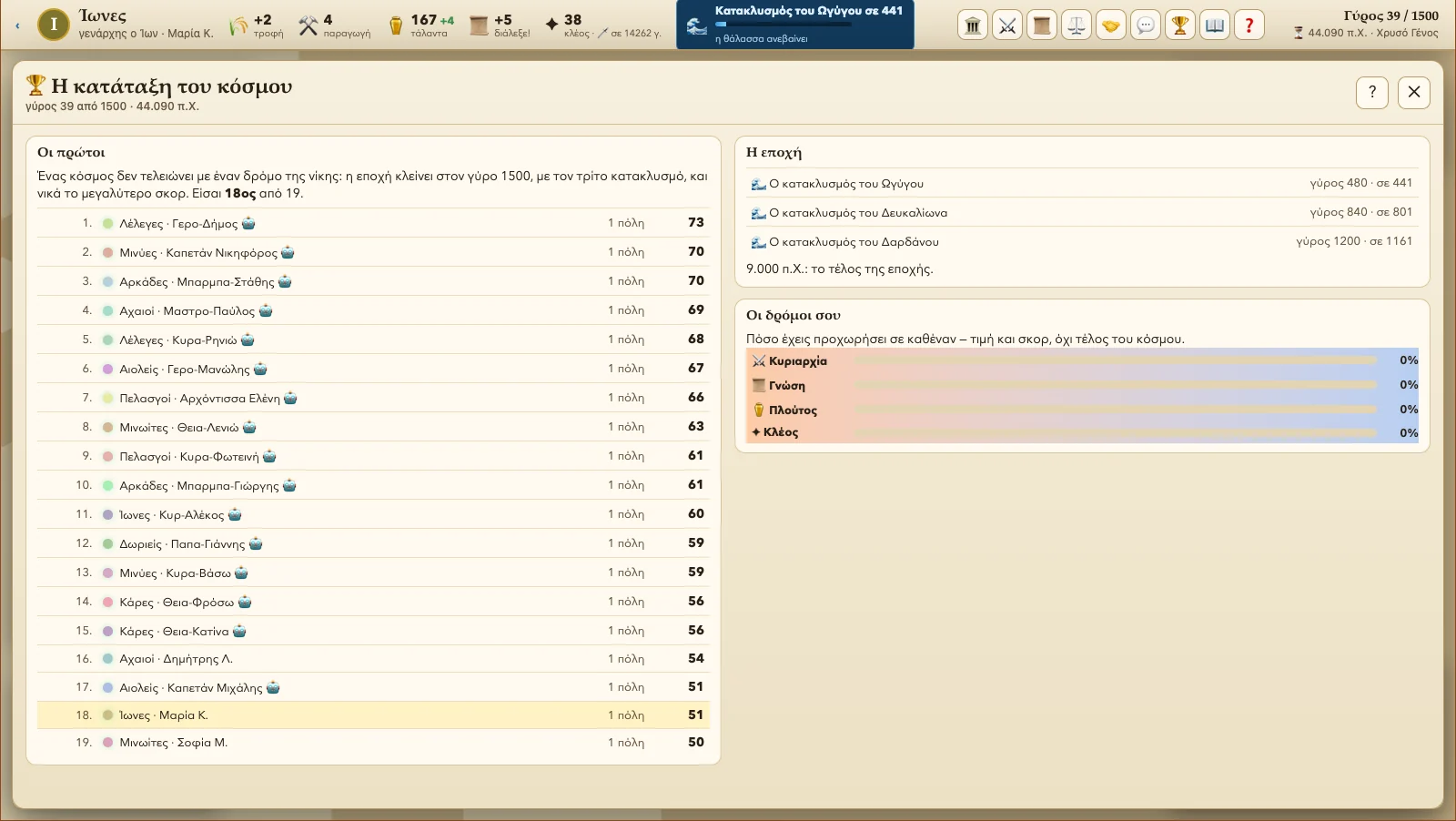This screenshot has height=821, width=1456.
Task: Click the bot icon next to Μπαρμπα-Στάθης
Action: [285, 281]
